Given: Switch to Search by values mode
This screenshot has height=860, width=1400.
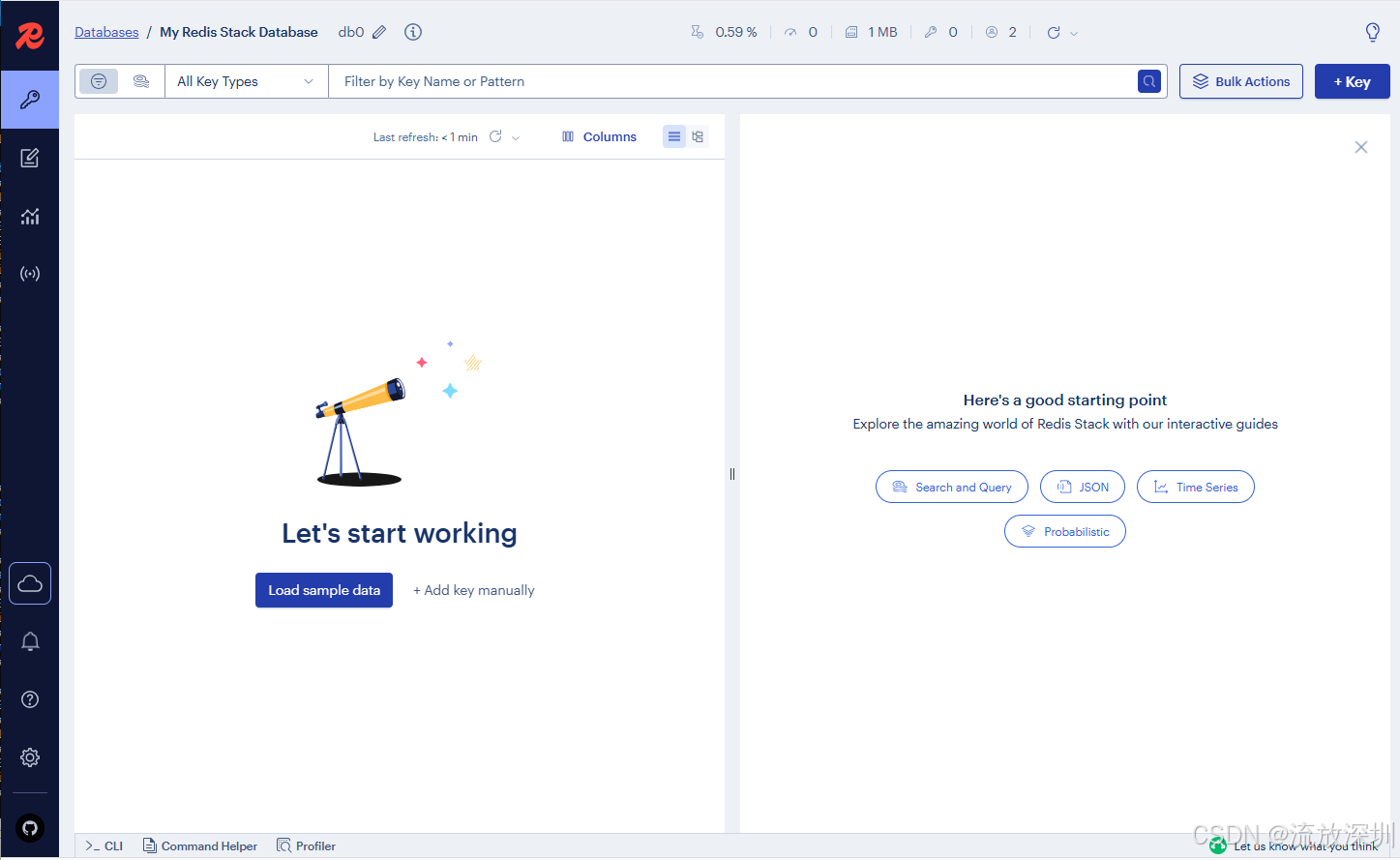Looking at the screenshot, I should point(141,81).
